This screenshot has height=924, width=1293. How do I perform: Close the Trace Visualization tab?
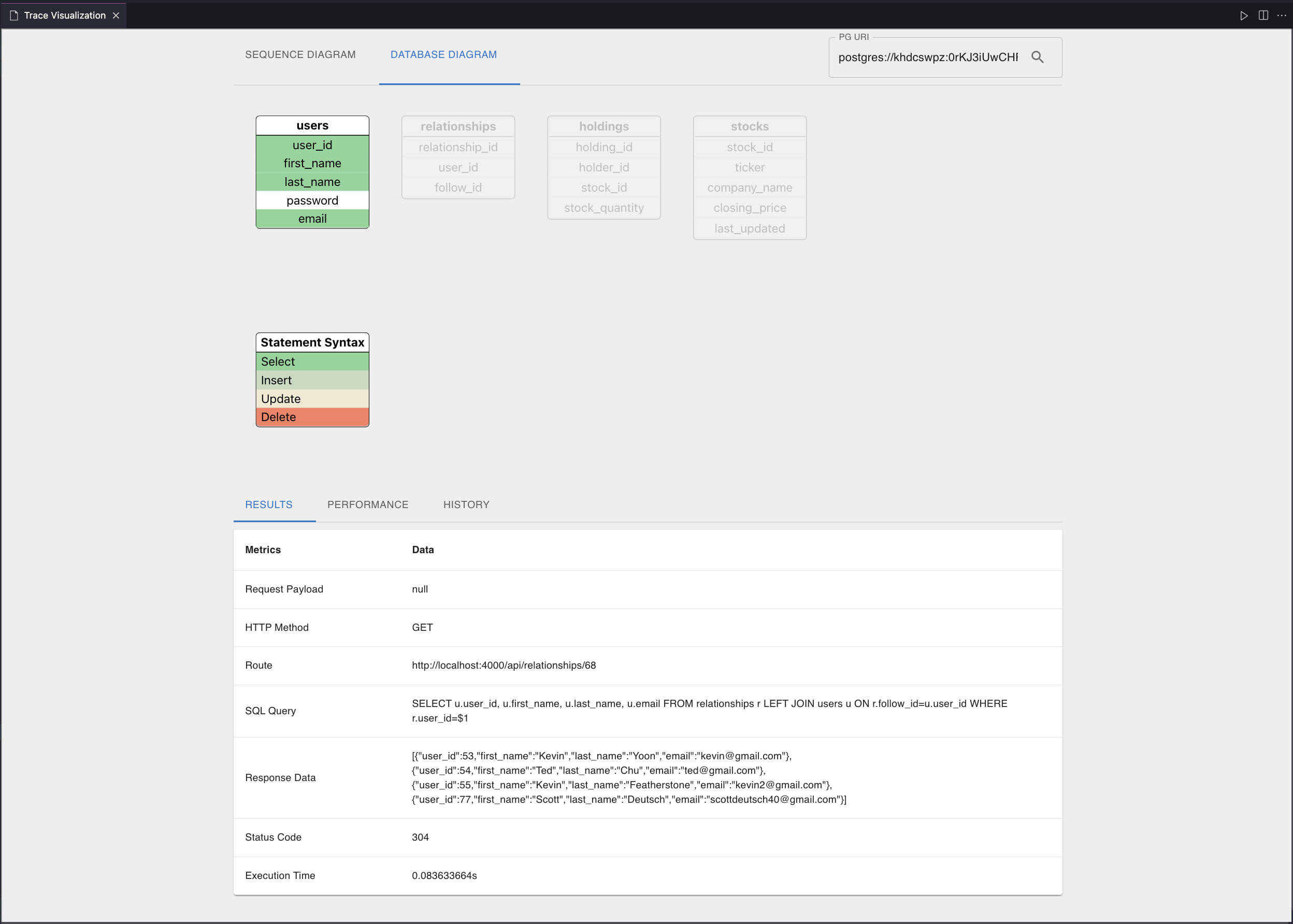116,16
